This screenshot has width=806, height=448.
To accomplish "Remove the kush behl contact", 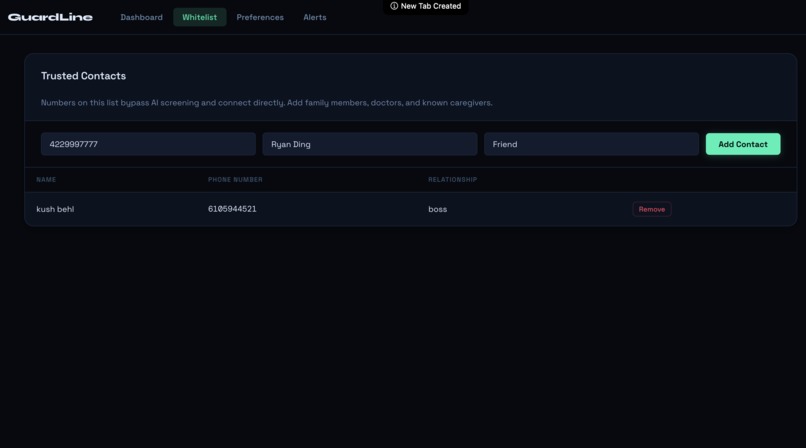I will point(652,209).
